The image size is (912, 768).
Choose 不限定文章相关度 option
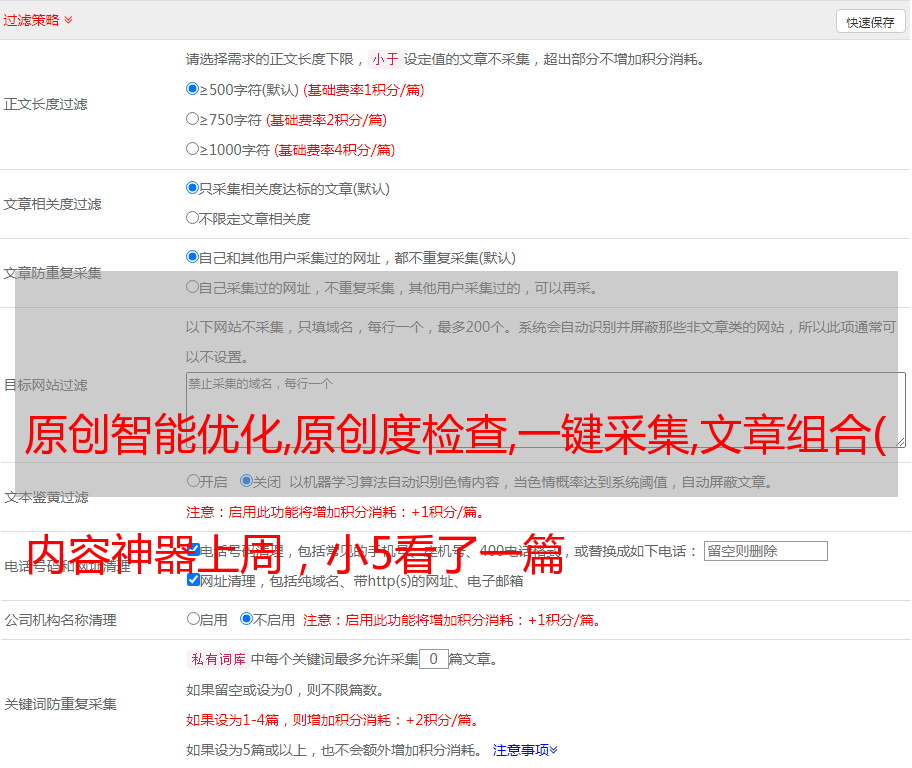click(x=193, y=218)
